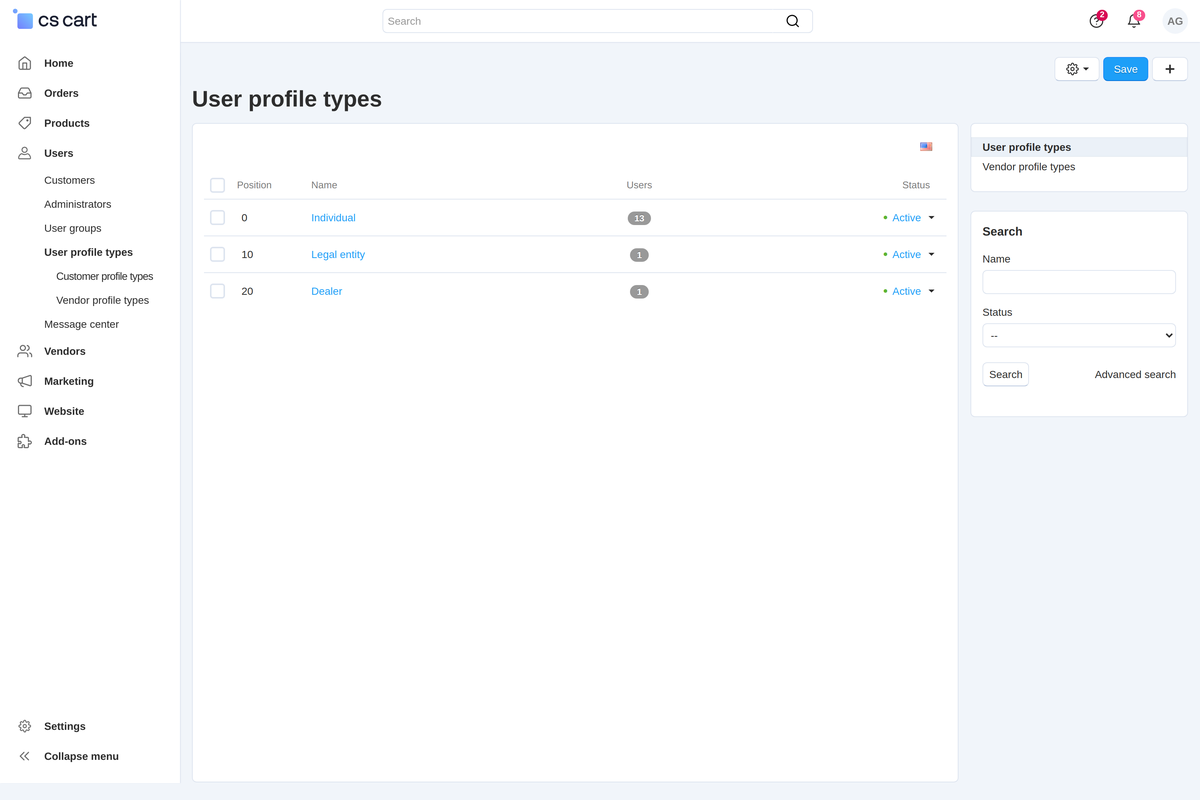This screenshot has width=1200, height=800.
Task: Click the Name input in Search panel
Action: click(1079, 282)
